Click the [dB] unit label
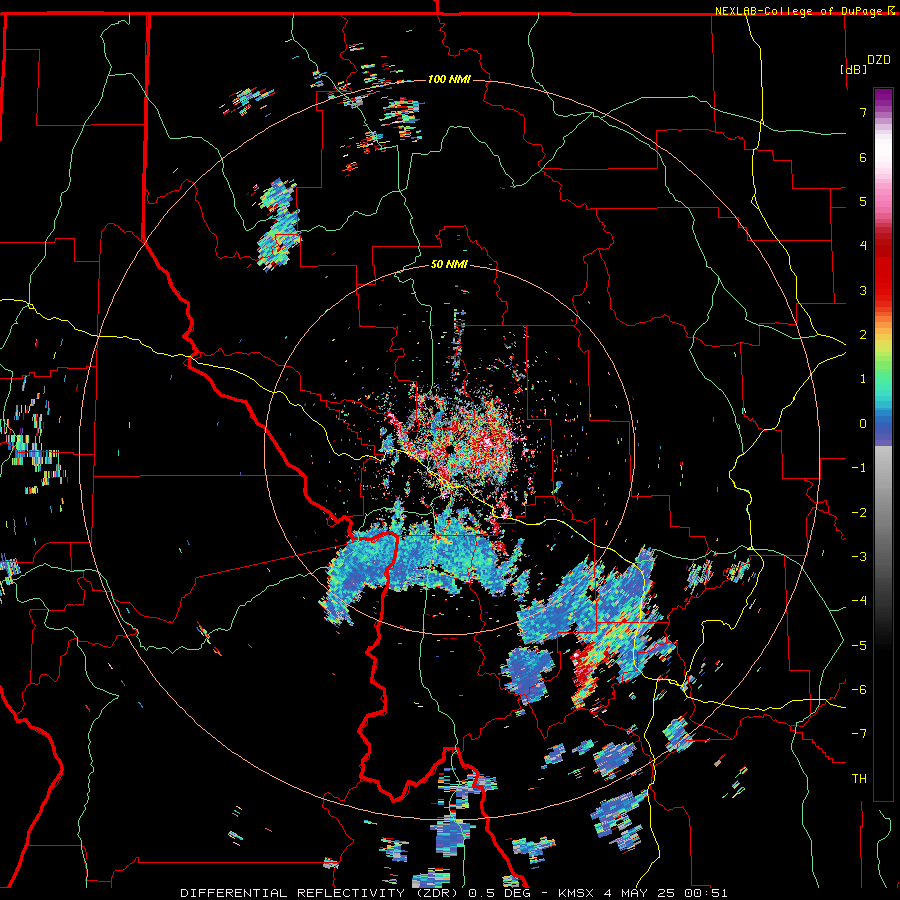The width and height of the screenshot is (900, 900). 854,69
